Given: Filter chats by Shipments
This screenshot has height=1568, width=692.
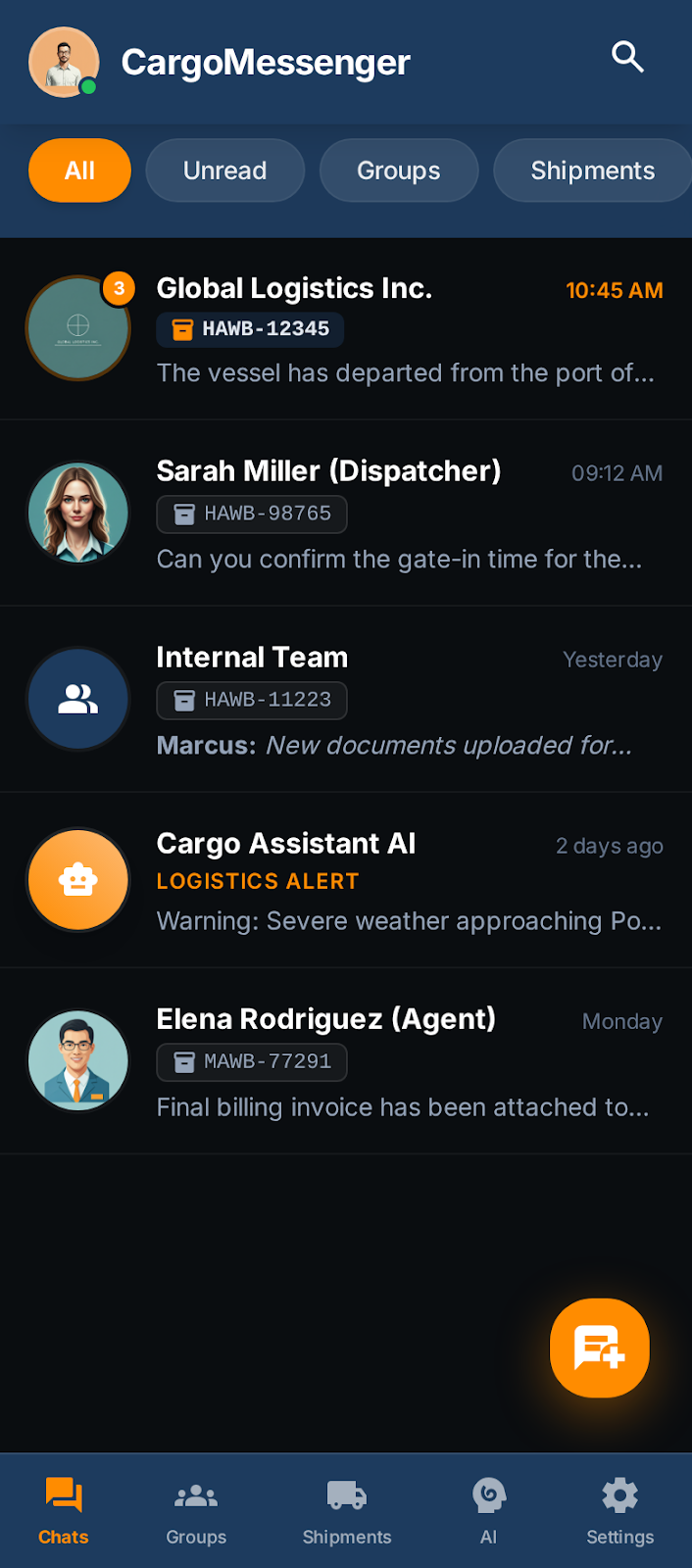Looking at the screenshot, I should point(592,170).
